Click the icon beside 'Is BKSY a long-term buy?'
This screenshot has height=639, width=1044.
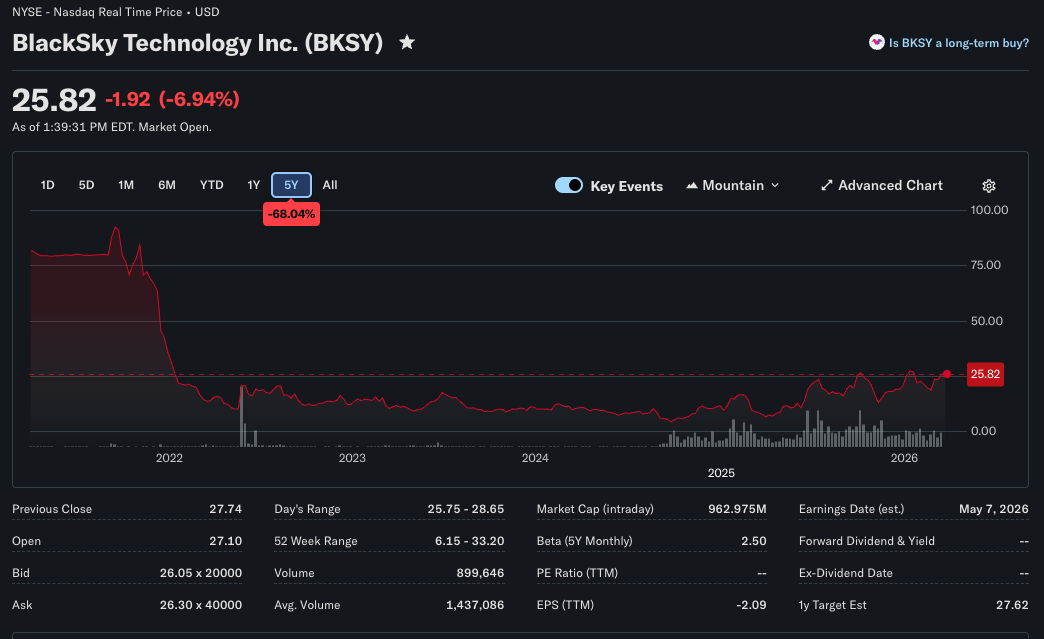tap(876, 43)
